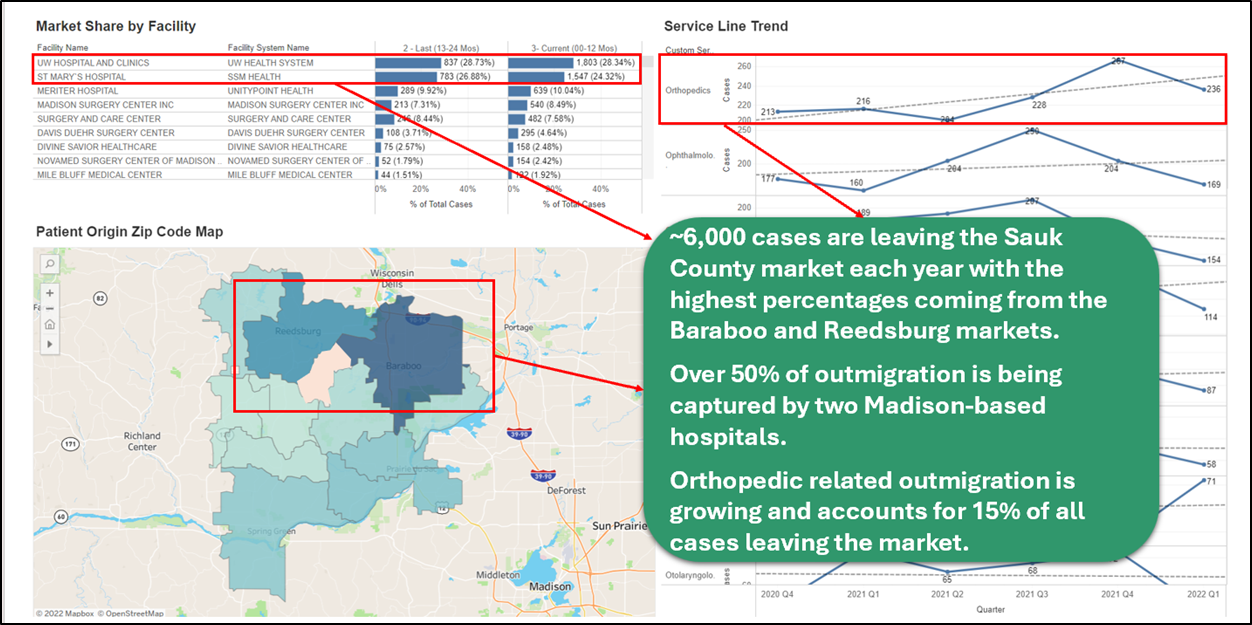Image resolution: width=1252 pixels, height=625 pixels.
Task: Open the map search magnifier tool
Action: click(x=50, y=263)
